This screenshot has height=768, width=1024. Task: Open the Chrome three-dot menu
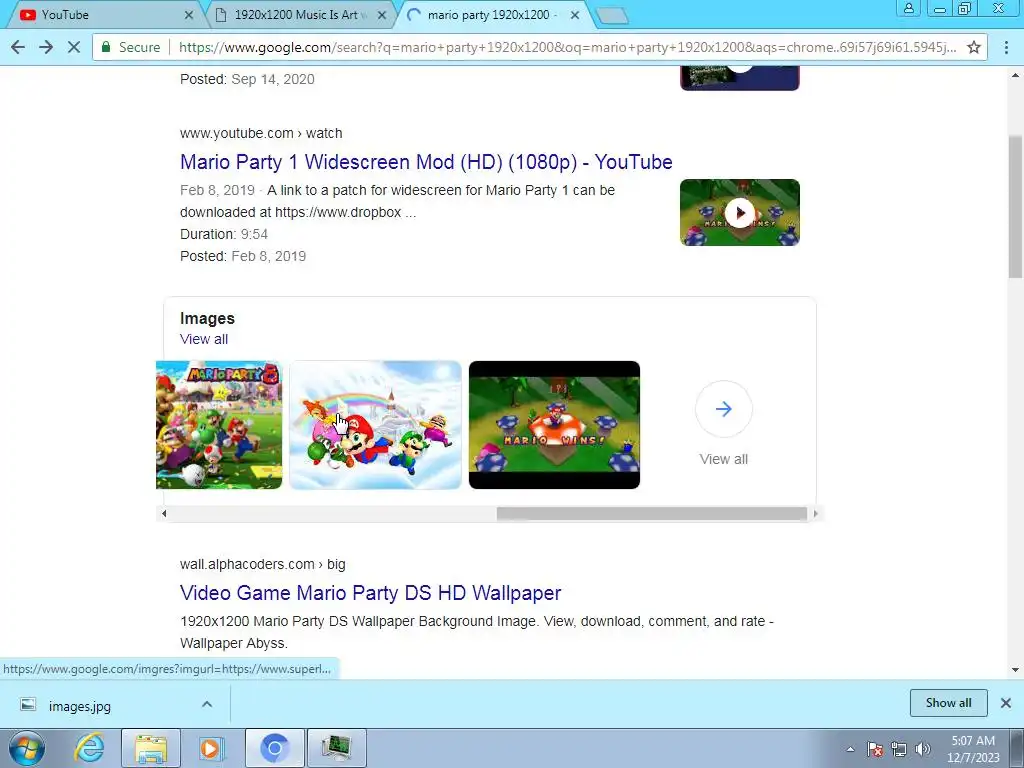1006,47
